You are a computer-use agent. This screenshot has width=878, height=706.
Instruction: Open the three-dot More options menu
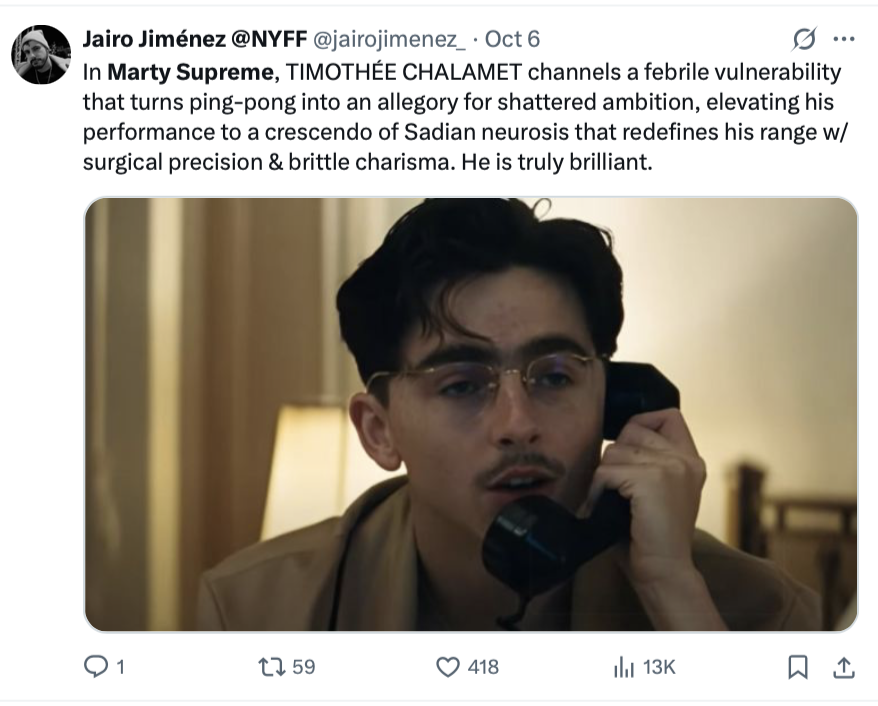[843, 39]
